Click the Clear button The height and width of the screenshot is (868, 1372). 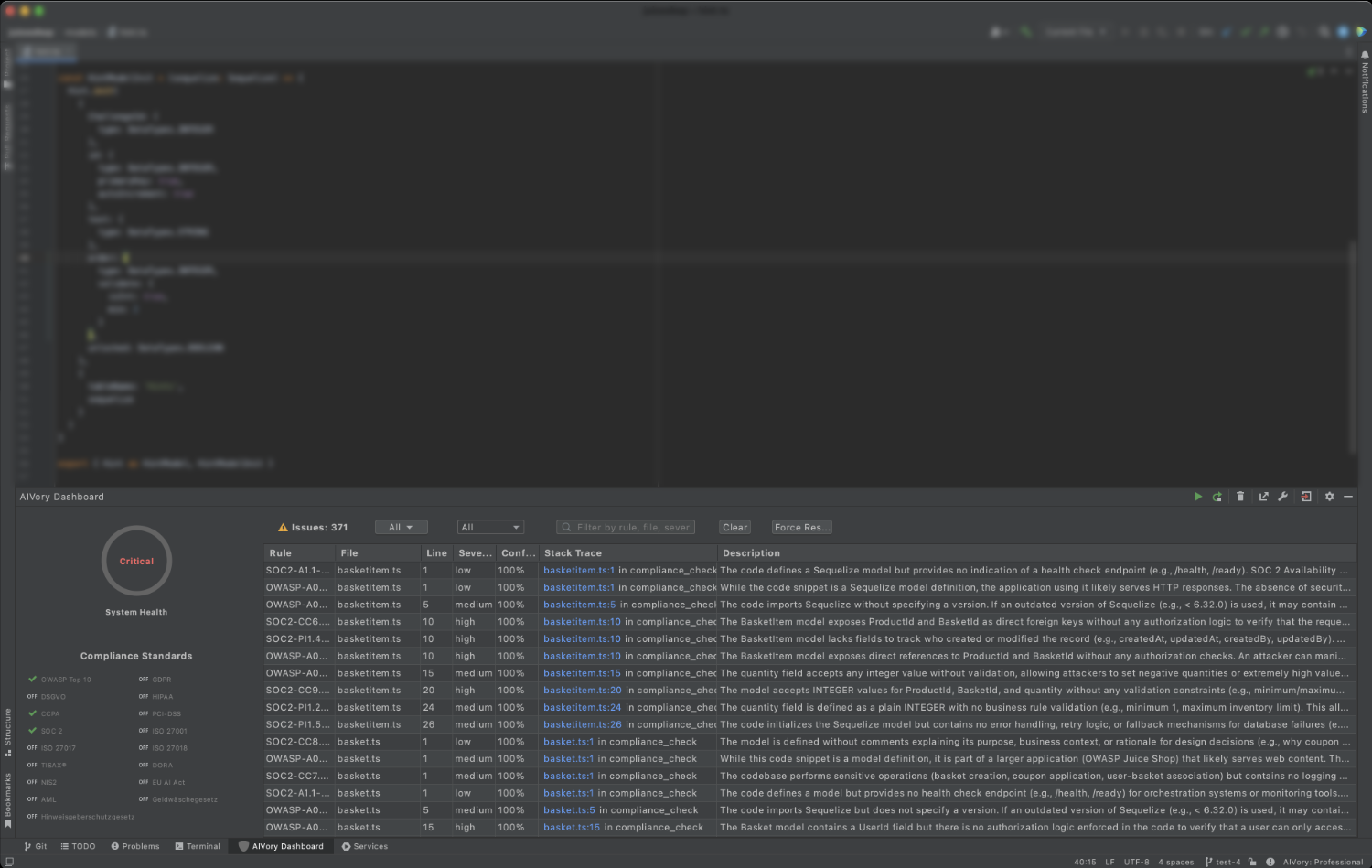point(735,528)
